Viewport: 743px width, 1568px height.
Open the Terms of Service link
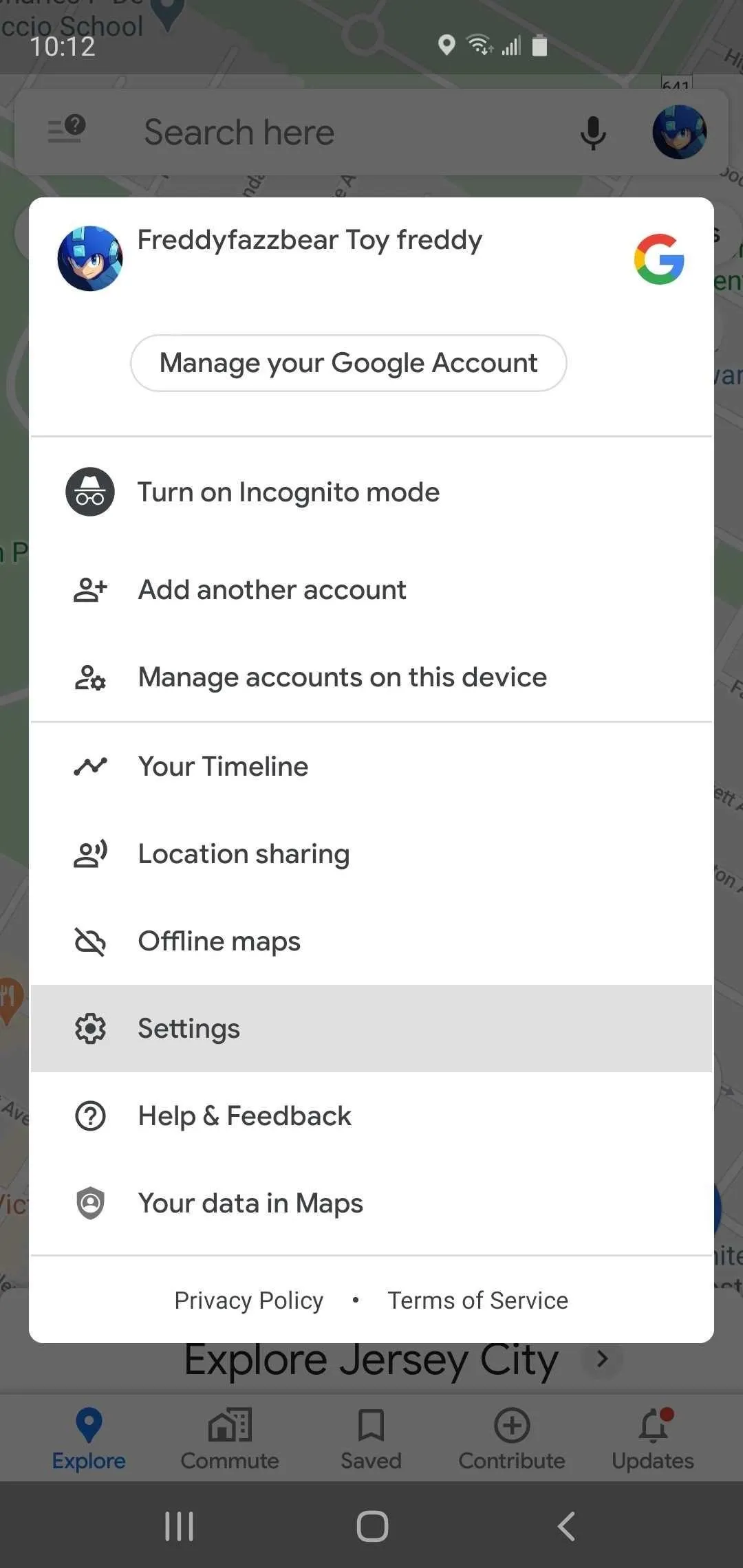tap(478, 1300)
